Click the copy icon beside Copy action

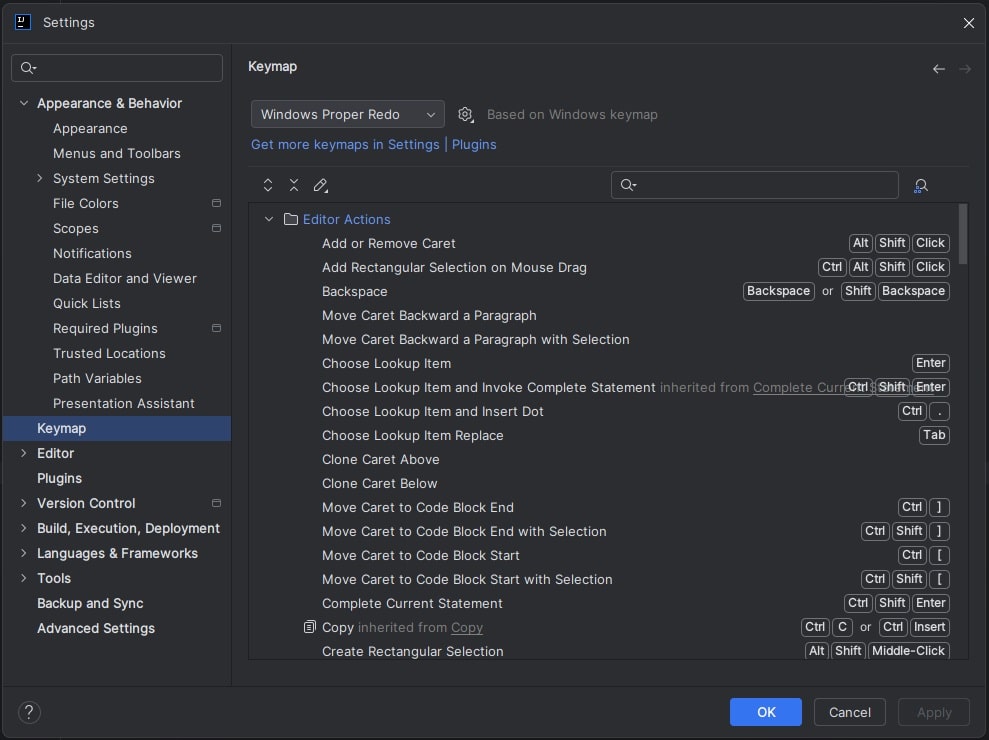click(x=309, y=626)
